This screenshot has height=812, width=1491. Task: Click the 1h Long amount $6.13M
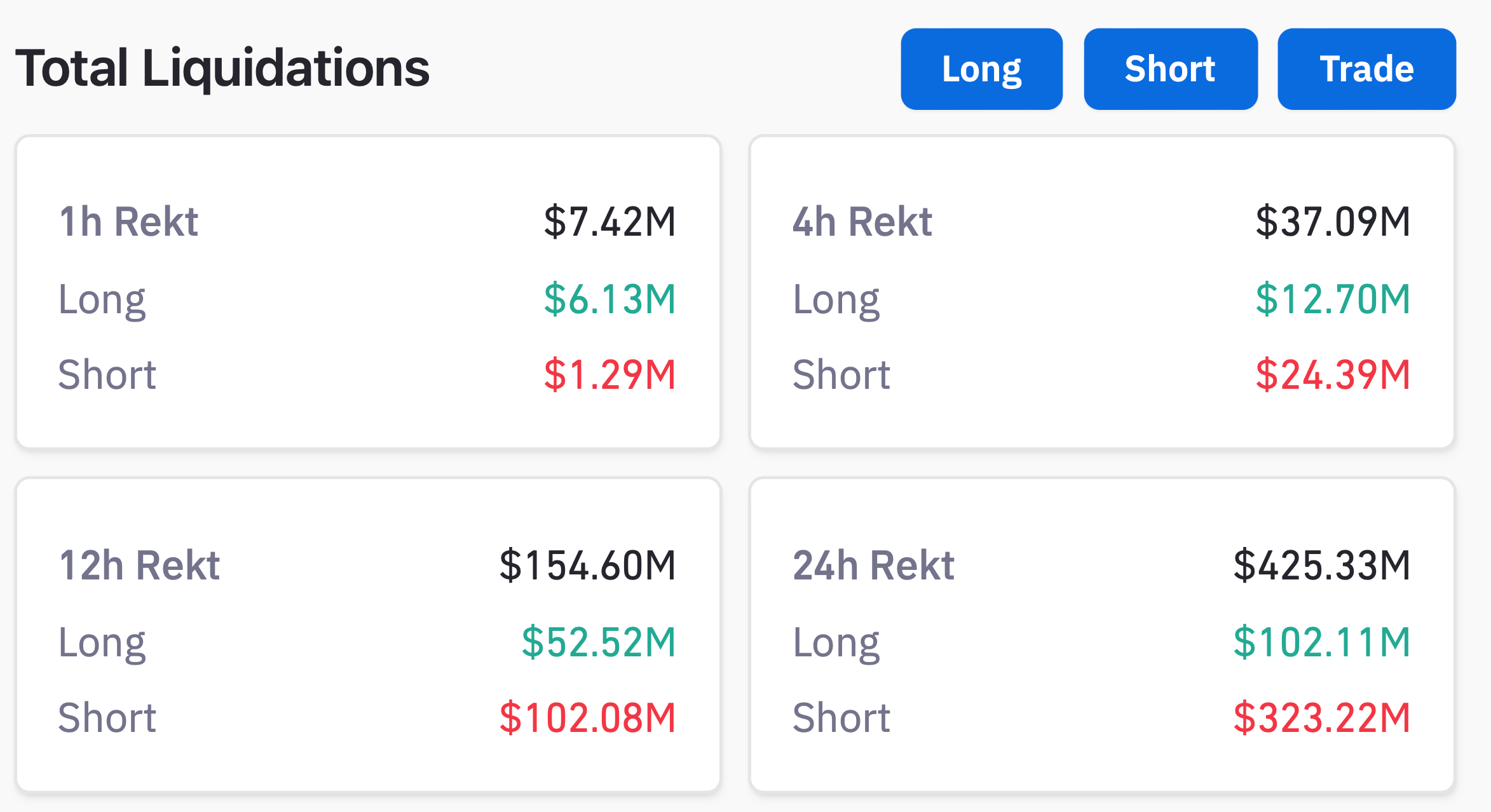609,299
